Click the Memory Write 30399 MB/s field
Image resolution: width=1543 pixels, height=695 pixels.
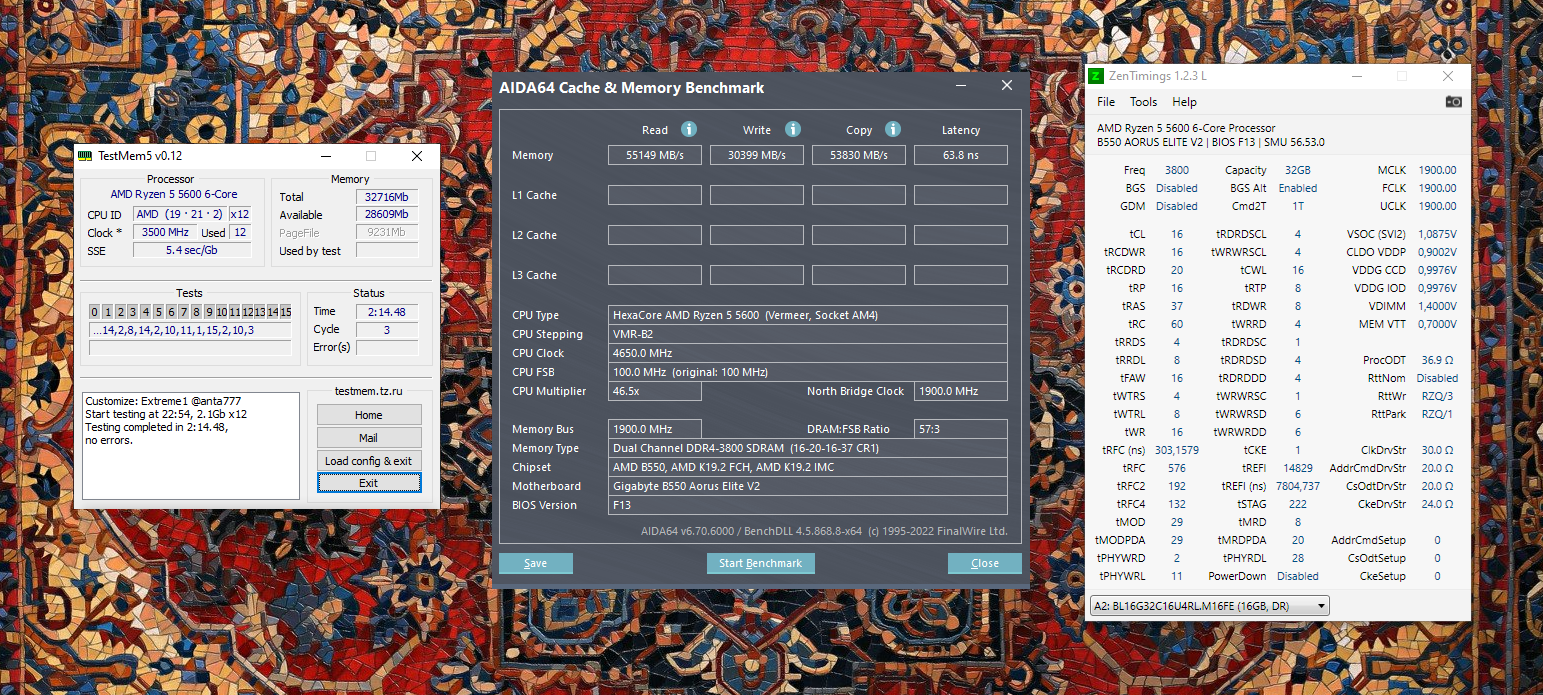[757, 155]
